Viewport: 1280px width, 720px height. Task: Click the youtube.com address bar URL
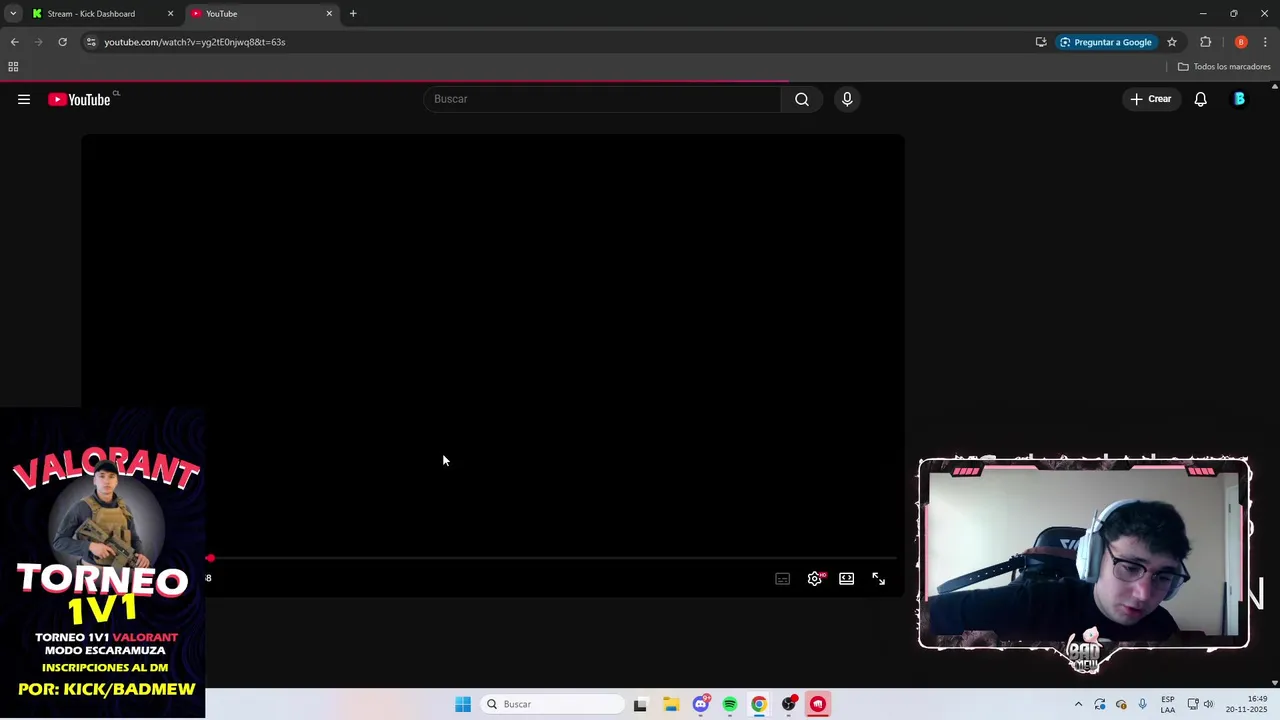[x=195, y=42]
